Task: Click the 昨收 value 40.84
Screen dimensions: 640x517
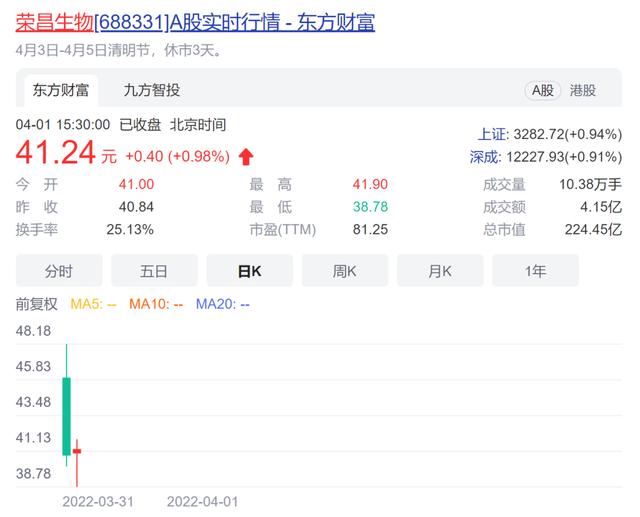Action: 136,207
